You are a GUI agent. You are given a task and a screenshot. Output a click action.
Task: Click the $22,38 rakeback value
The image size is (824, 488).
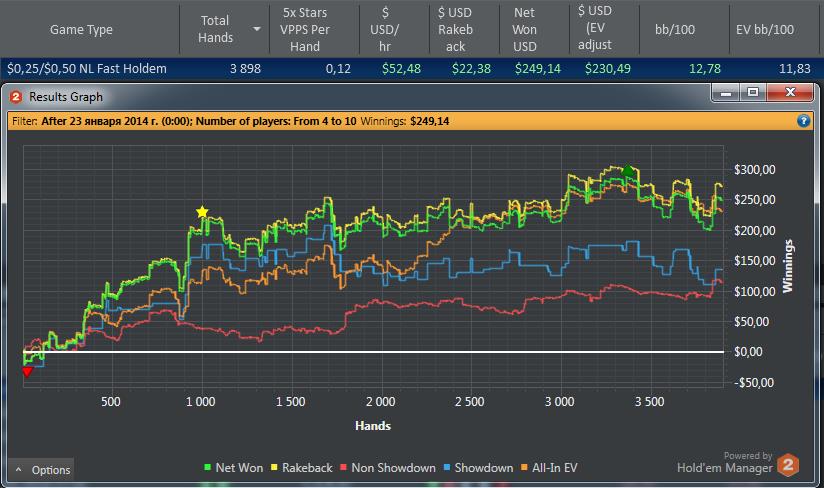coord(471,69)
